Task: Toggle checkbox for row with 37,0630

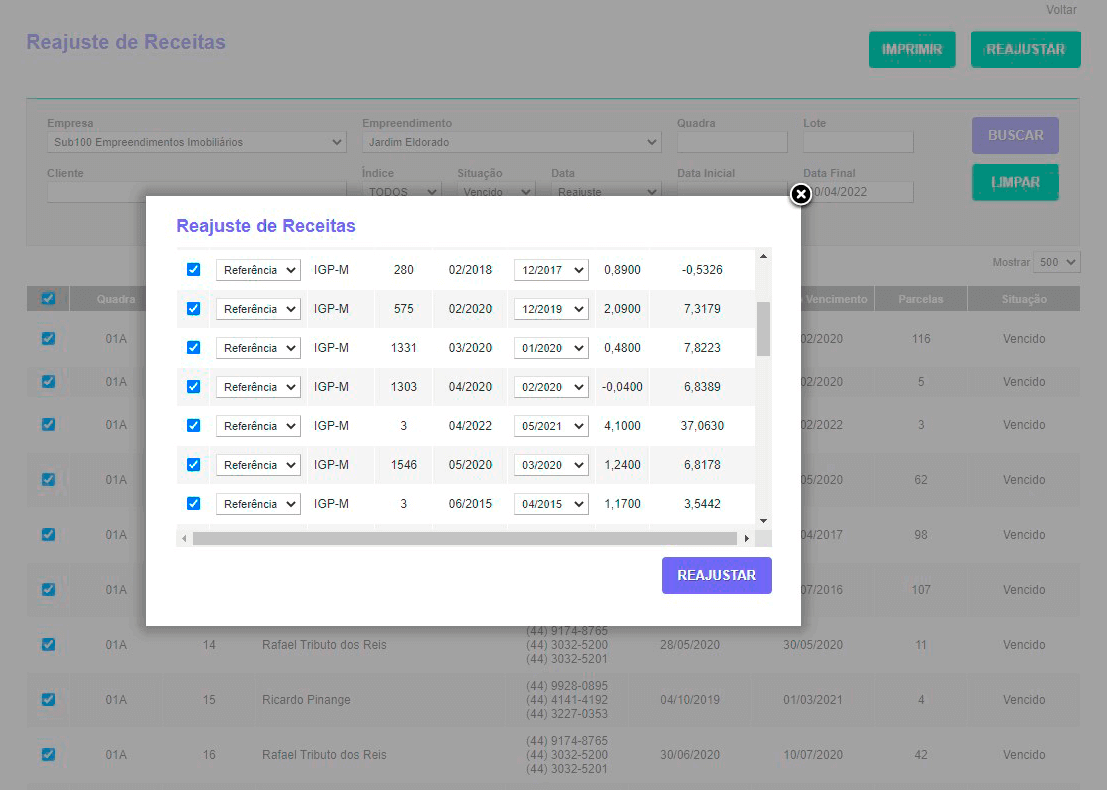Action: click(194, 426)
